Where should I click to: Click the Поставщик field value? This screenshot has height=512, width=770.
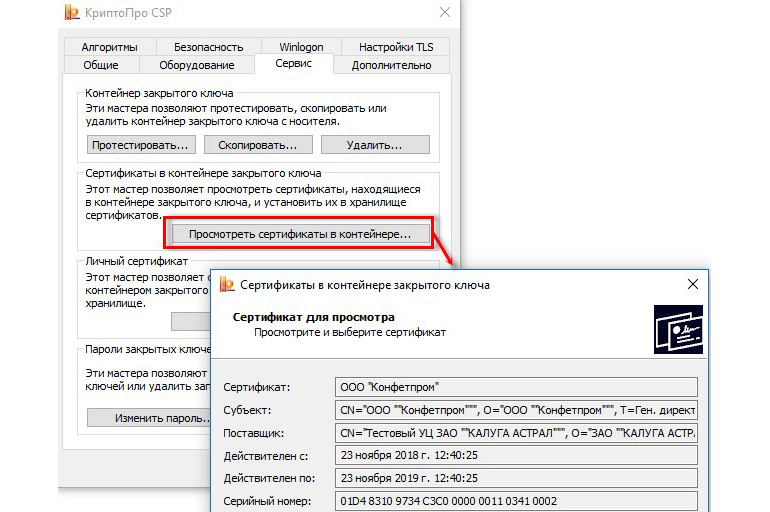pyautogui.click(x=516, y=433)
